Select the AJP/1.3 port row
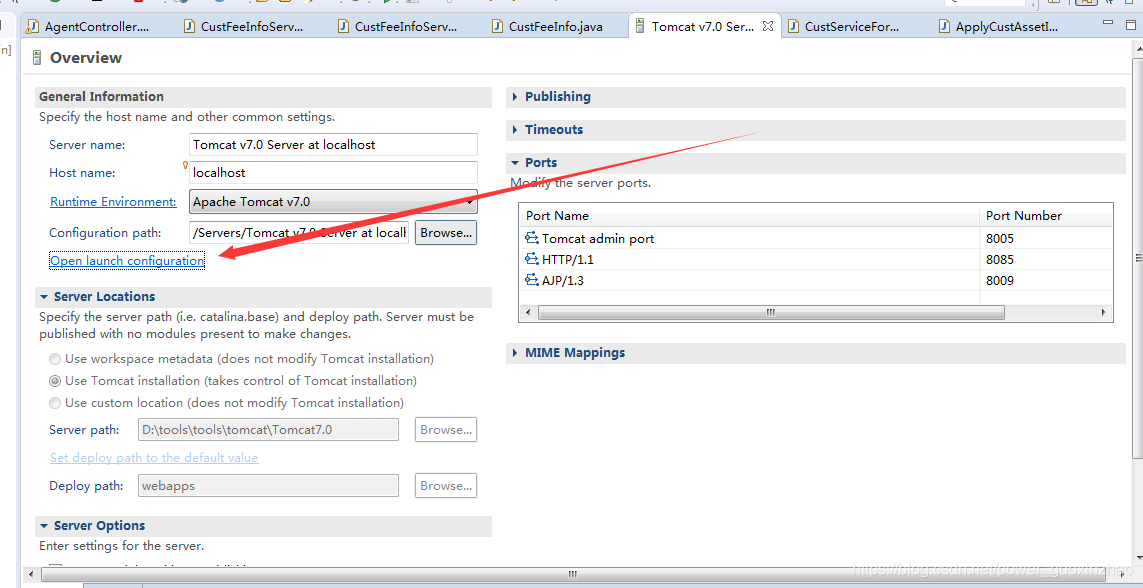 point(816,281)
